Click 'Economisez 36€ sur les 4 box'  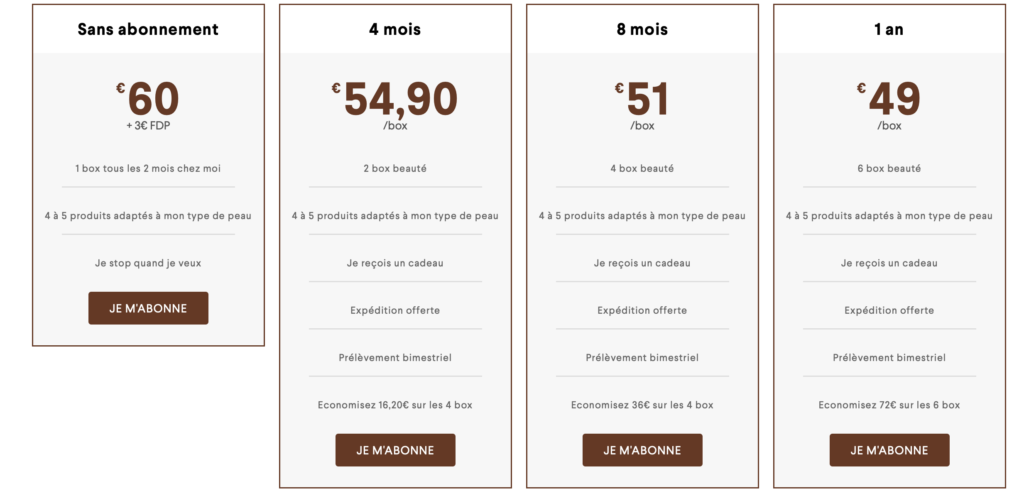(642, 405)
